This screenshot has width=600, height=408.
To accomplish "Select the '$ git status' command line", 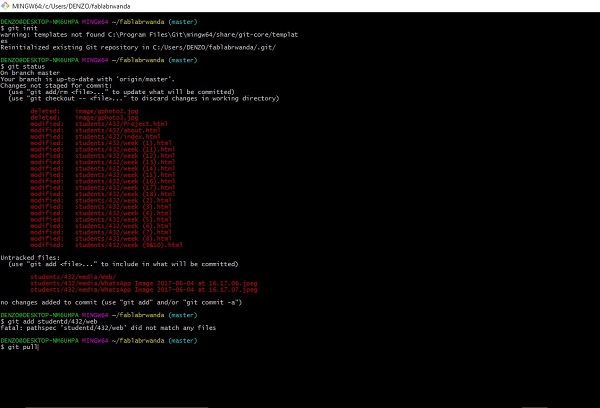I will click(23, 67).
